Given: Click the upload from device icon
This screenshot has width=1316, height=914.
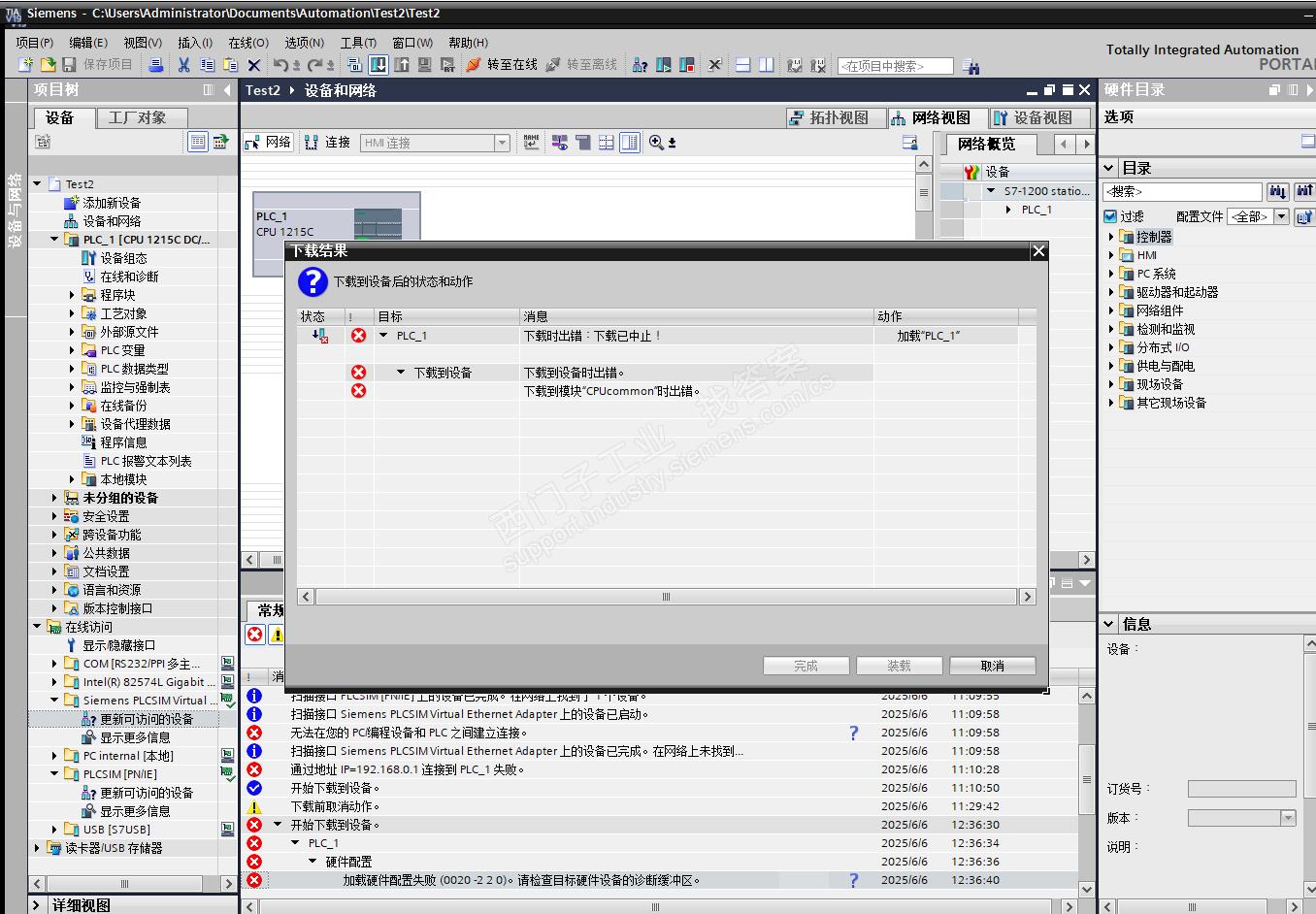Looking at the screenshot, I should pyautogui.click(x=402, y=65).
